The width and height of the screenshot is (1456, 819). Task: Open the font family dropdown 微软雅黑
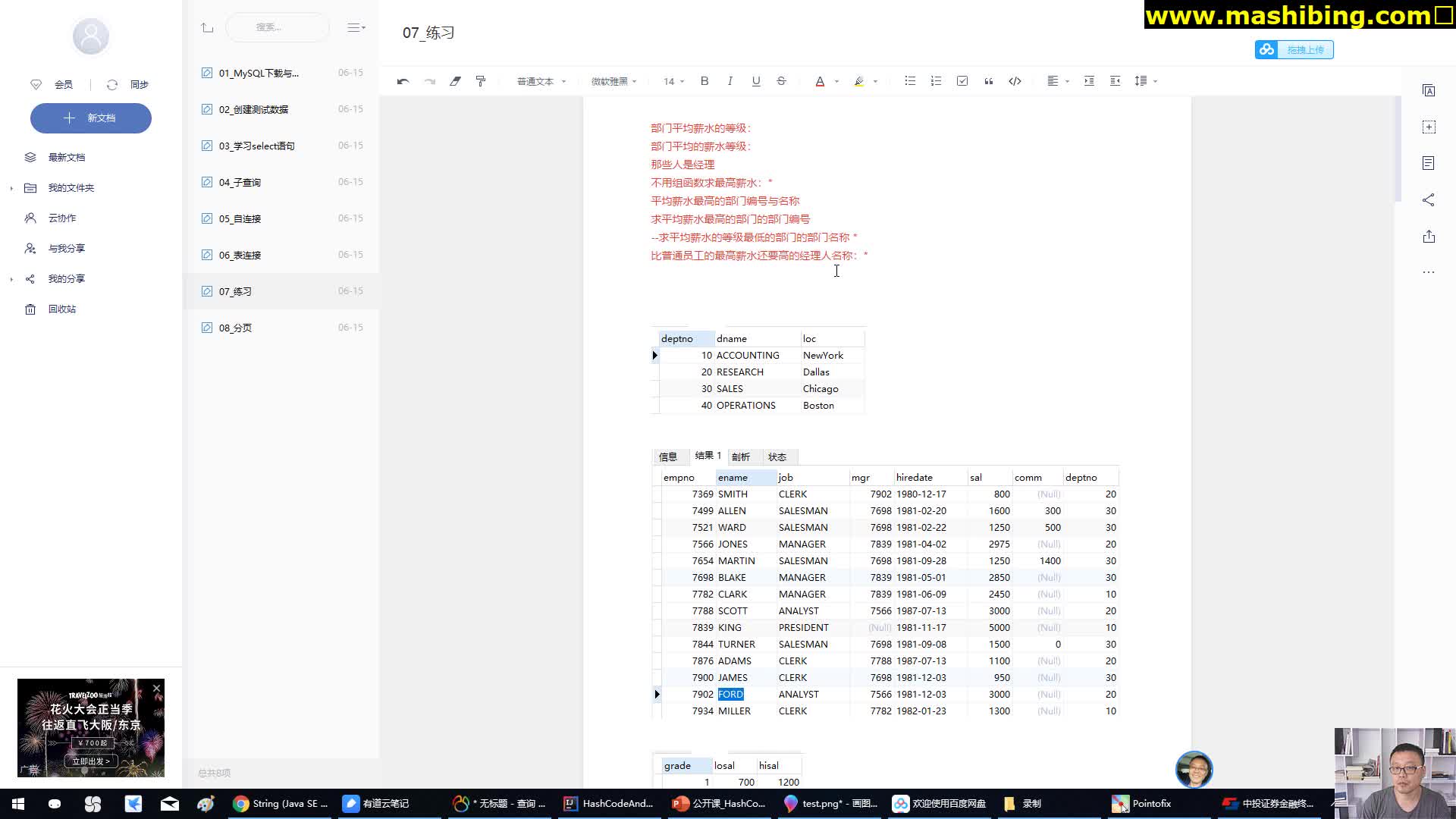(613, 81)
